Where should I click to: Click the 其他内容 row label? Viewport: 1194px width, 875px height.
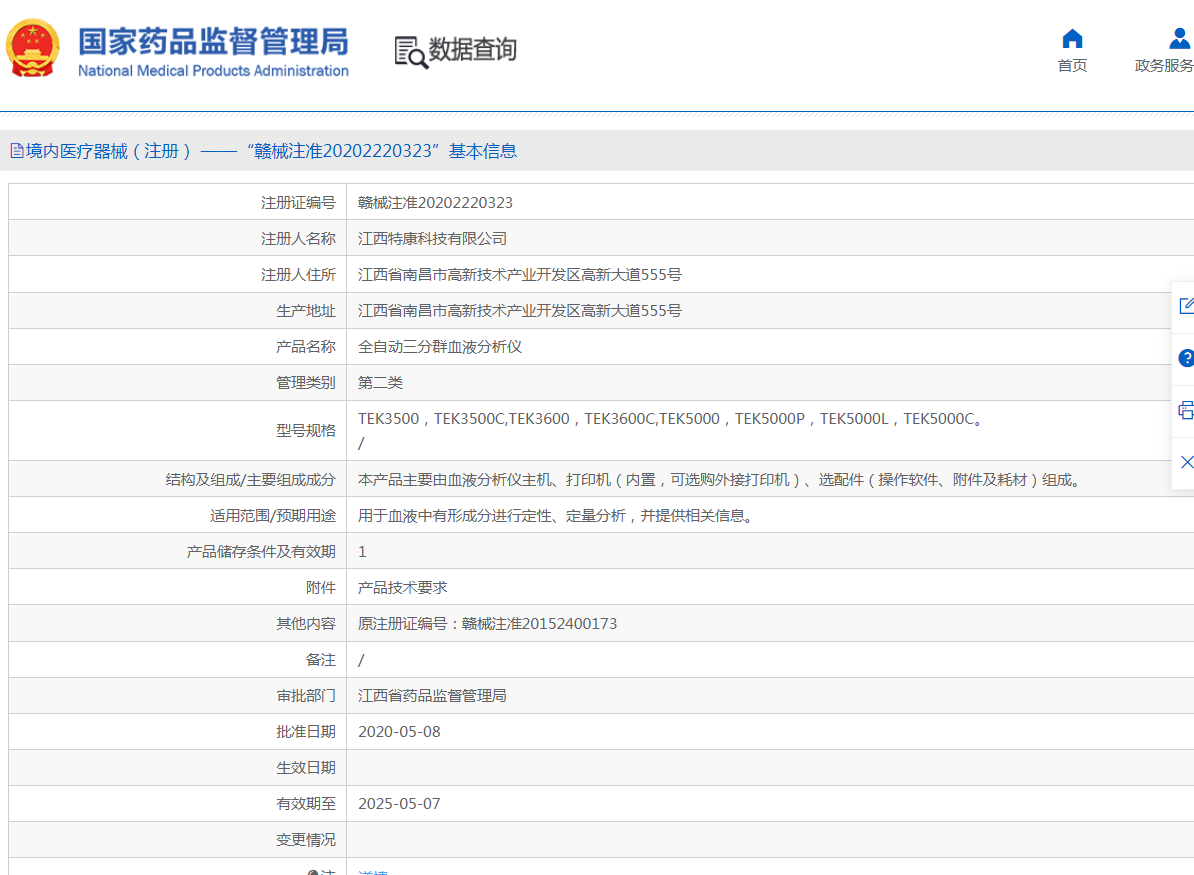click(x=305, y=624)
